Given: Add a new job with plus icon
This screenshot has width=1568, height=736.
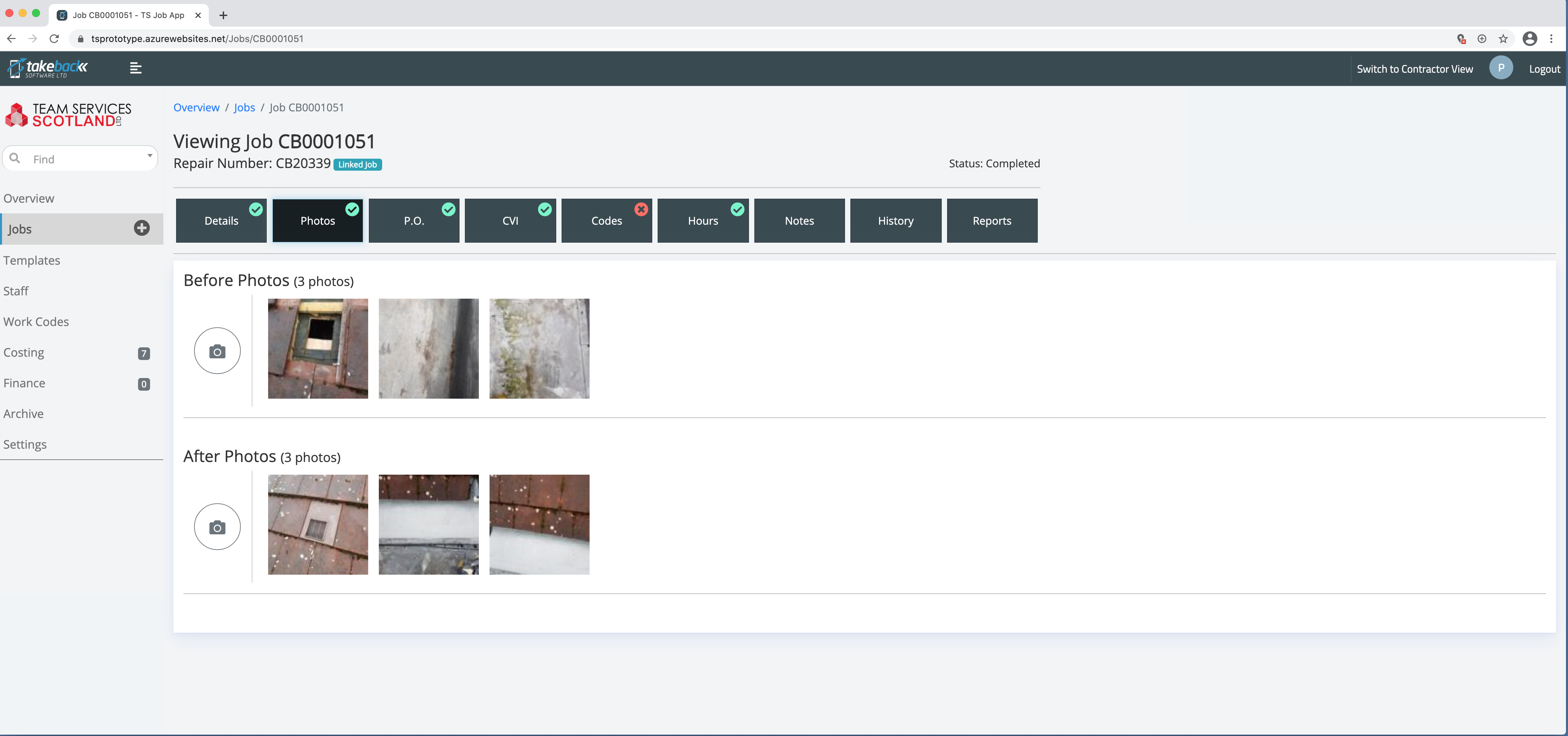Looking at the screenshot, I should click(x=142, y=228).
